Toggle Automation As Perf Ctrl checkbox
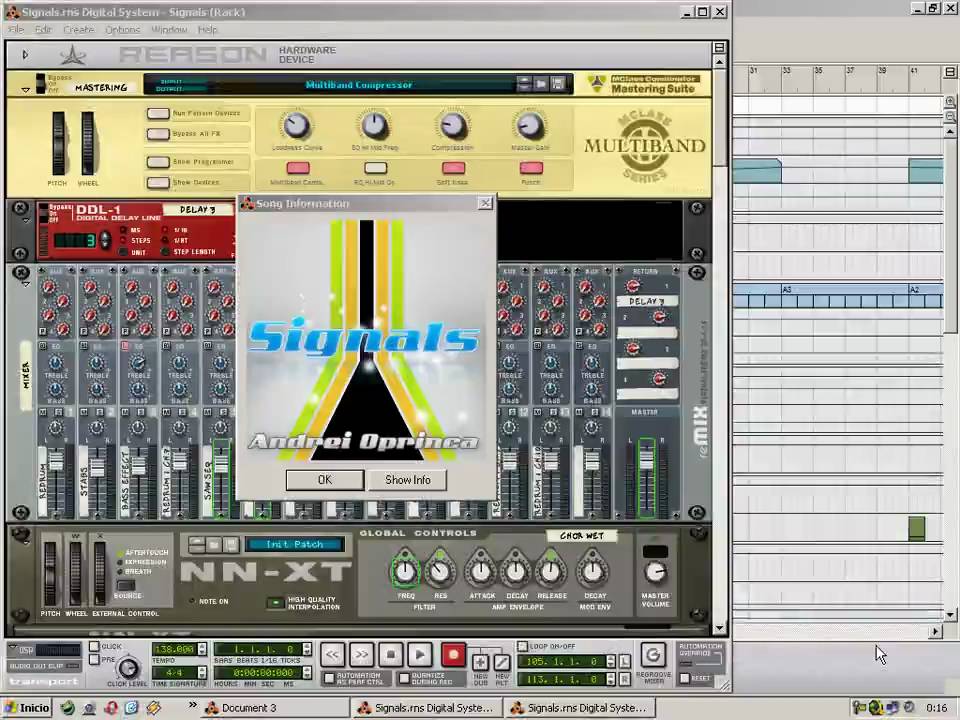Viewport: 960px width, 720px height. click(329, 678)
